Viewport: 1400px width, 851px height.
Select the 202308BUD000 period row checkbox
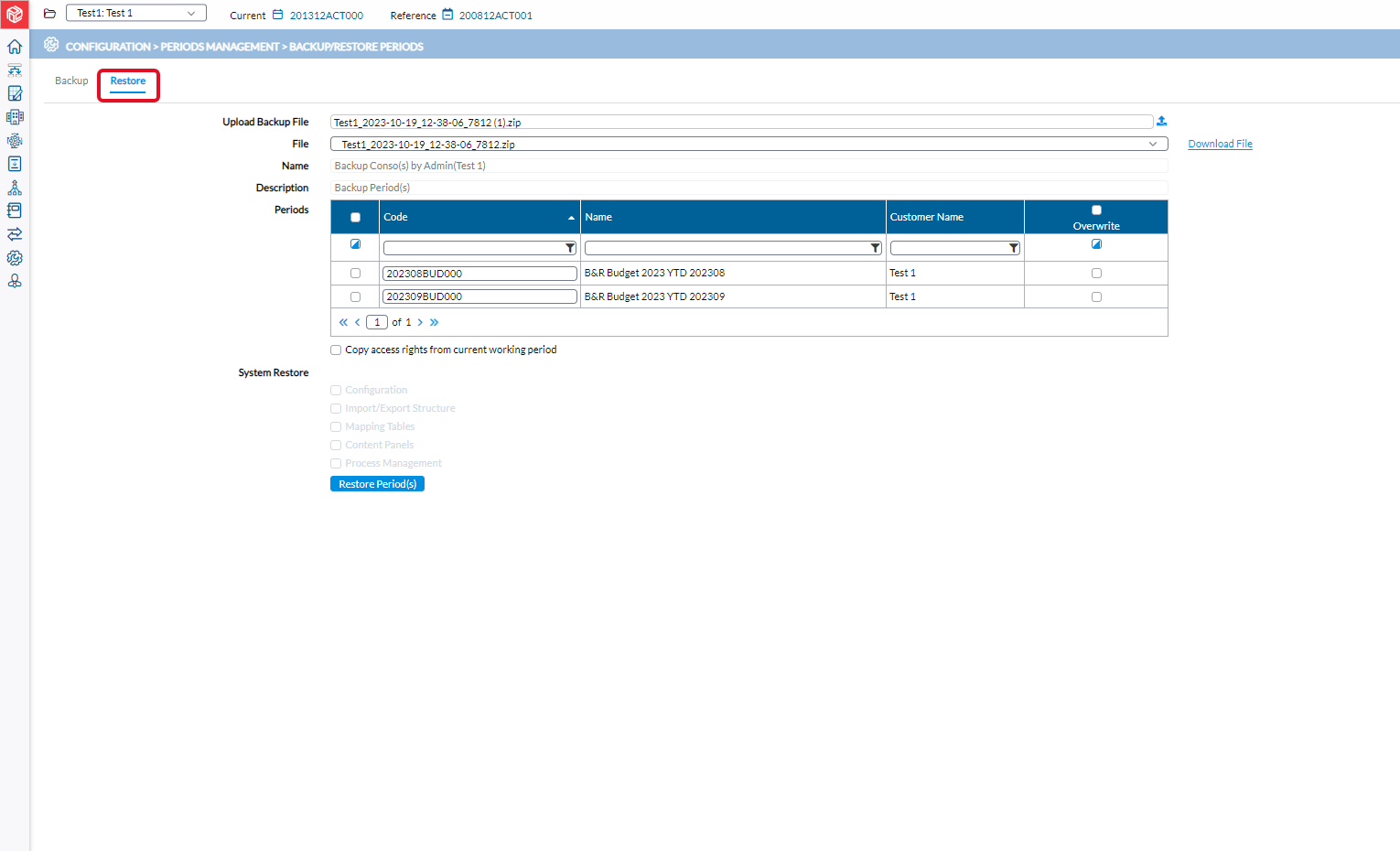(356, 273)
